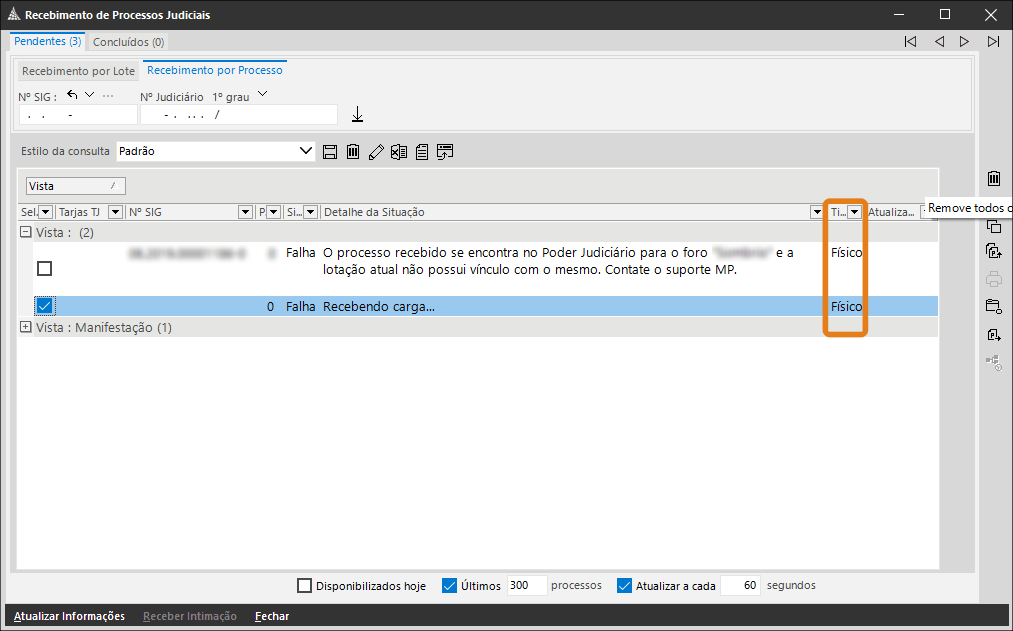1013x631 pixels.
Task: Click the Receber Intimação button
Action: [x=190, y=616]
